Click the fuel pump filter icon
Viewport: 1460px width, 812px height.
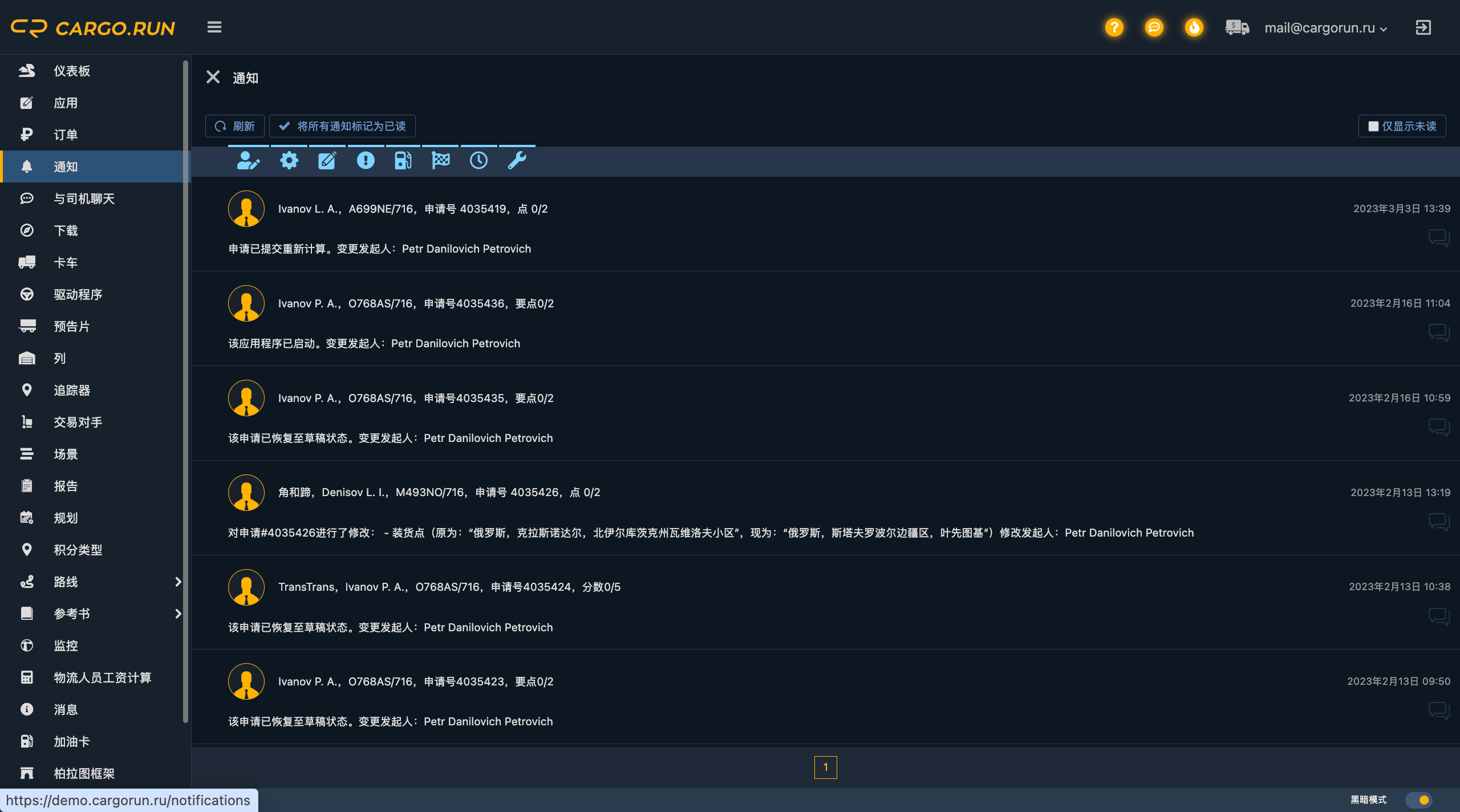click(x=403, y=161)
